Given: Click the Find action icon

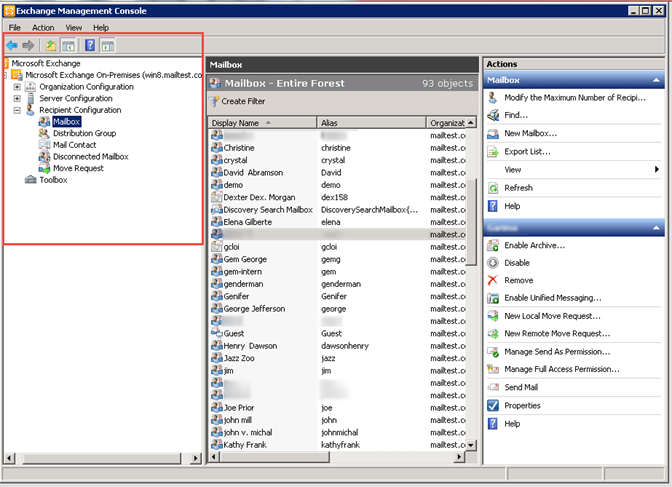Looking at the screenshot, I should (x=493, y=115).
